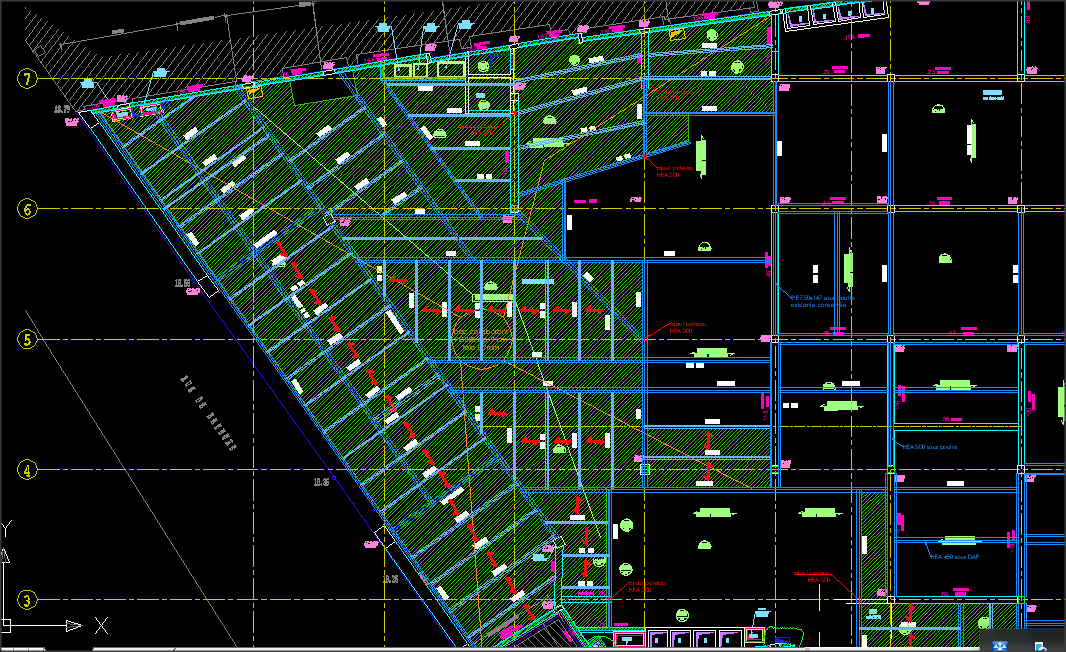
Task: Click the rightmost icon in bottom-right corner
Action: click(x=1041, y=646)
